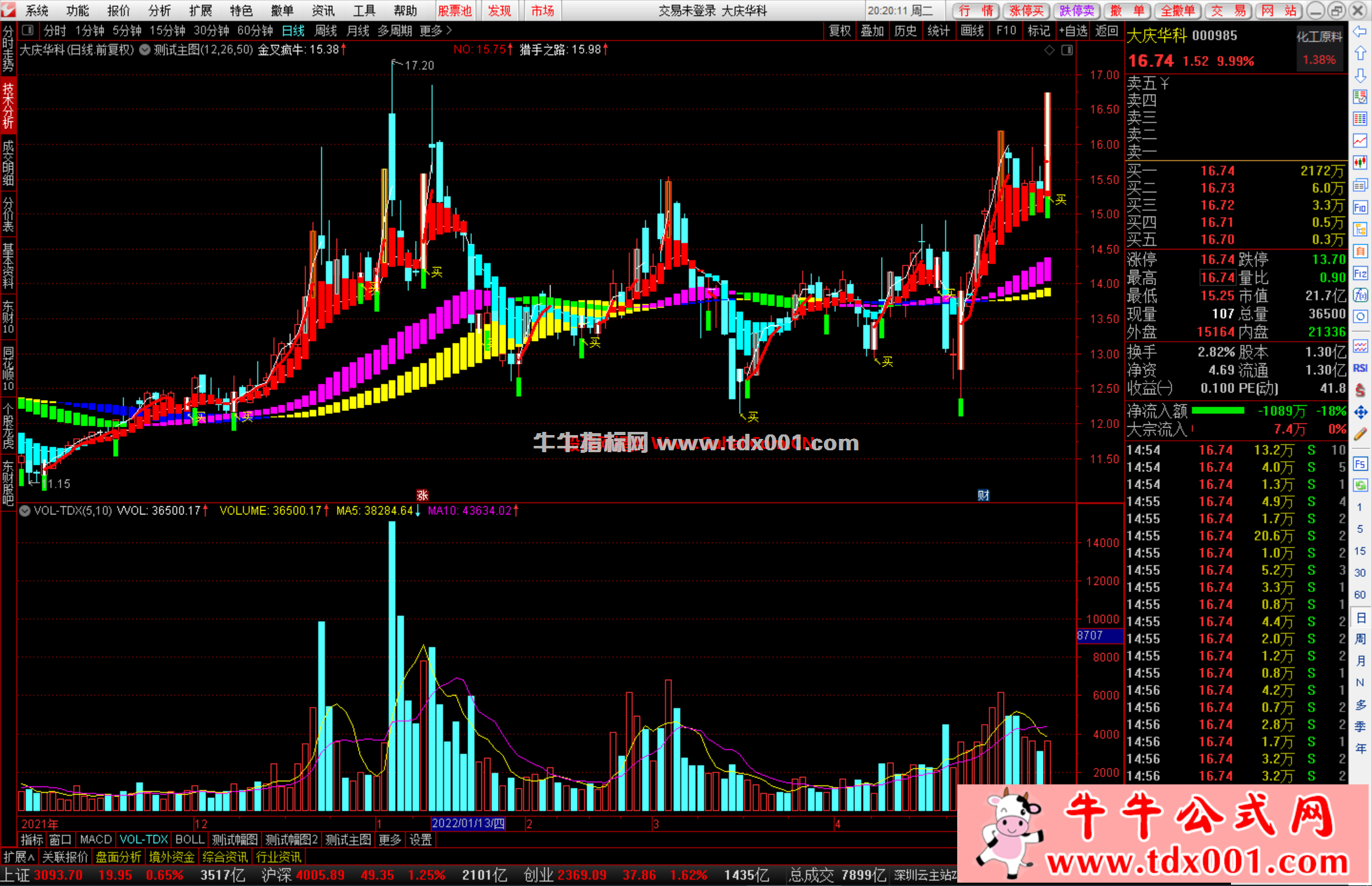This screenshot has width=1372, height=886.
Task: Click the 复权 button
Action: pyautogui.click(x=840, y=30)
